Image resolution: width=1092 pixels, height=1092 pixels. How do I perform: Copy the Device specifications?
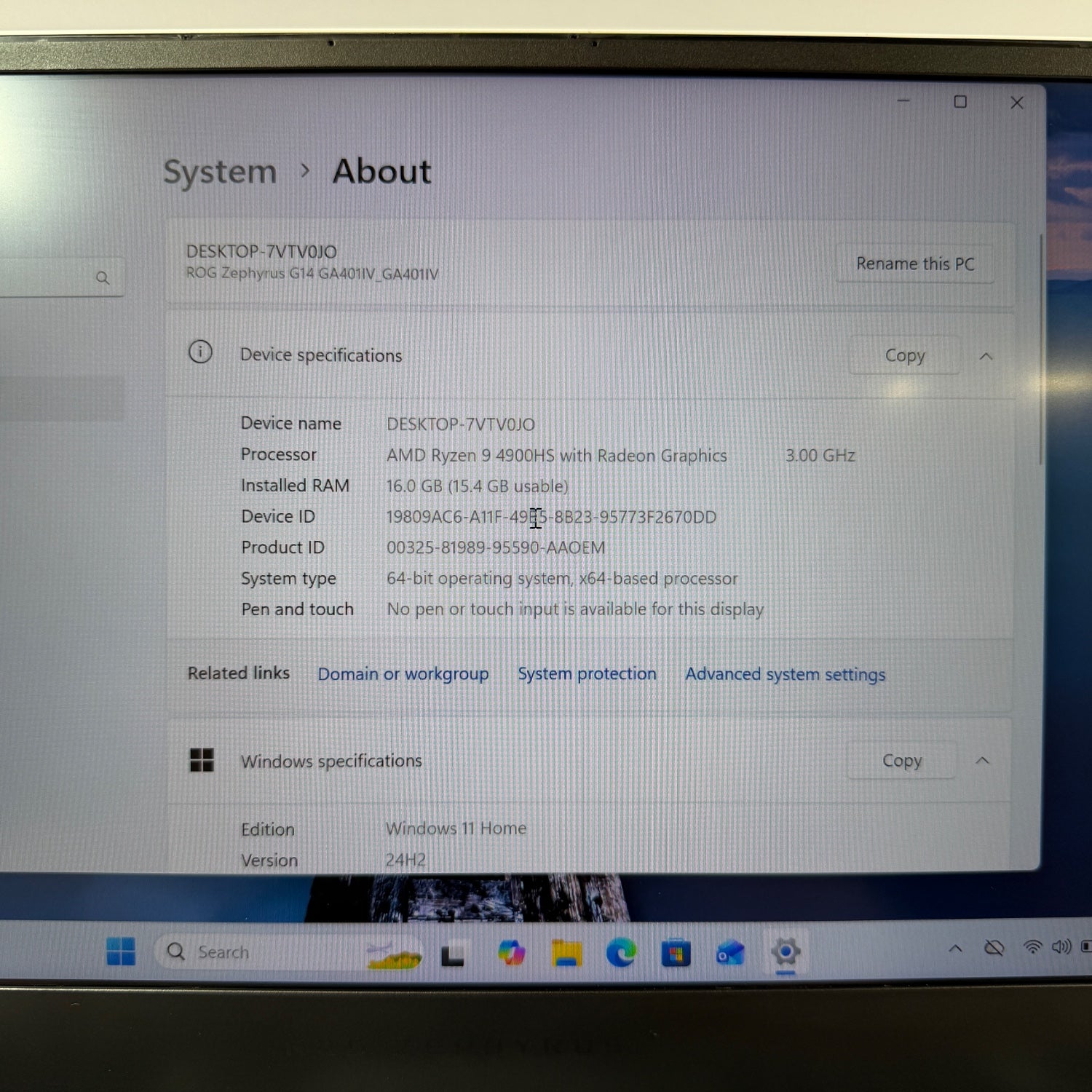tap(904, 355)
